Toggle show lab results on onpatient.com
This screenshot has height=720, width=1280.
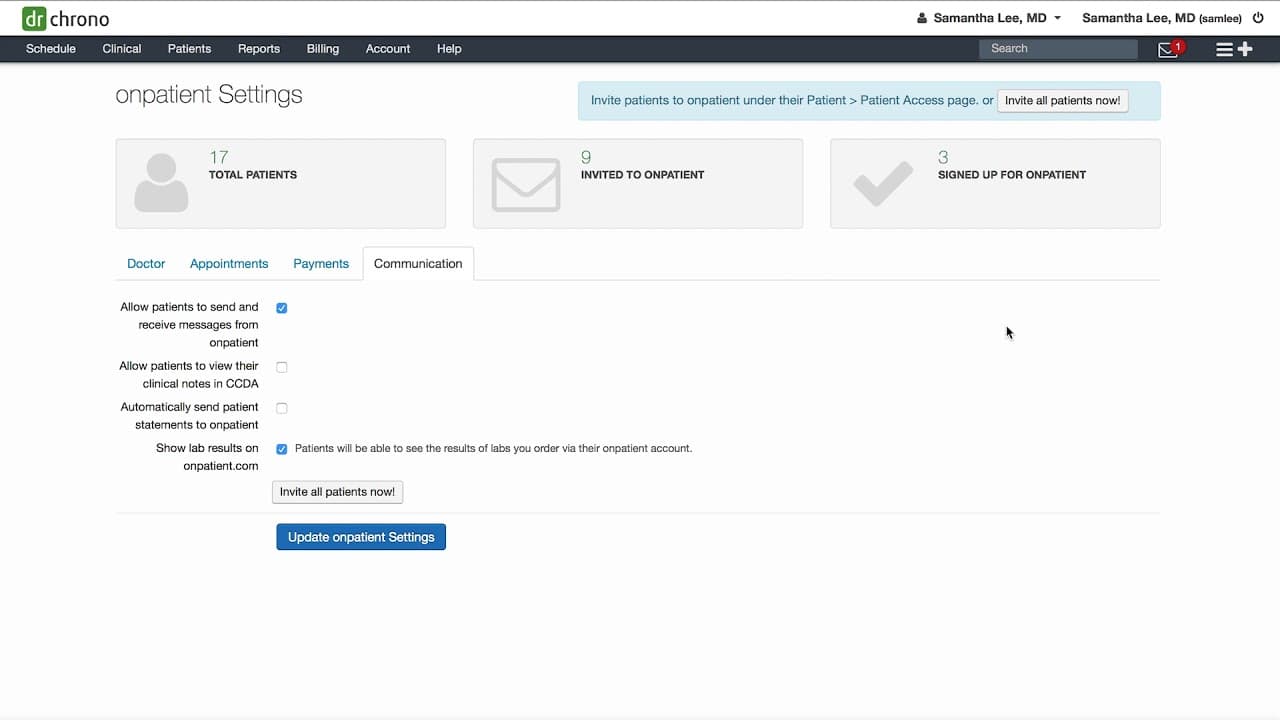[x=282, y=449]
